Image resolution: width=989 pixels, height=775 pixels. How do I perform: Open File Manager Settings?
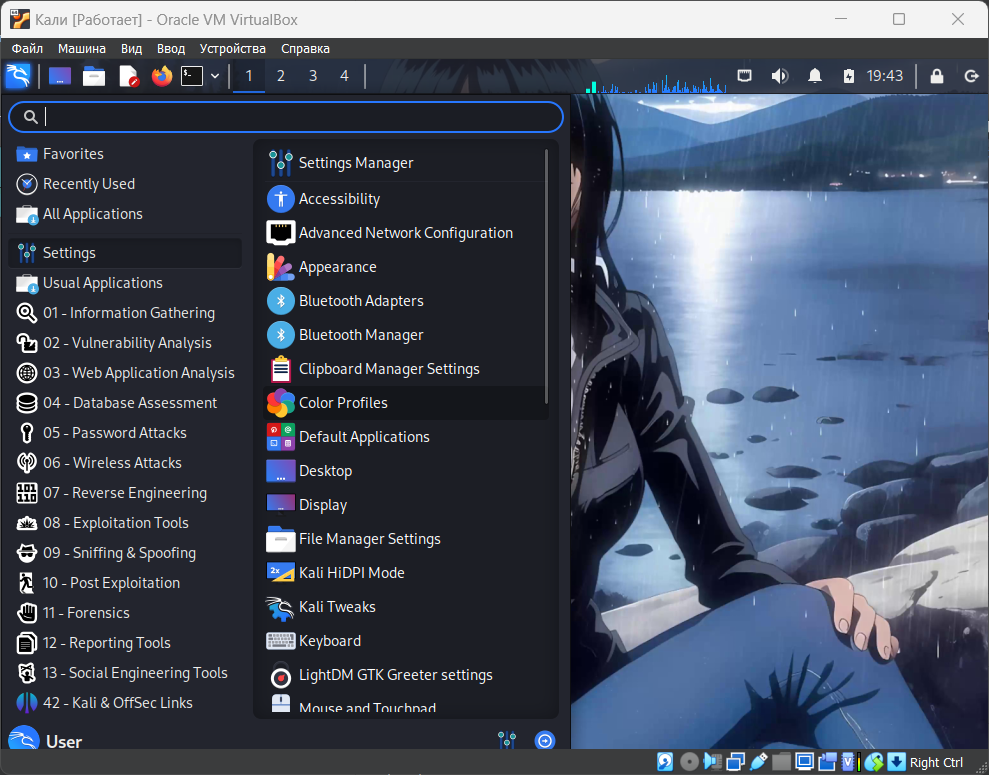(x=404, y=539)
